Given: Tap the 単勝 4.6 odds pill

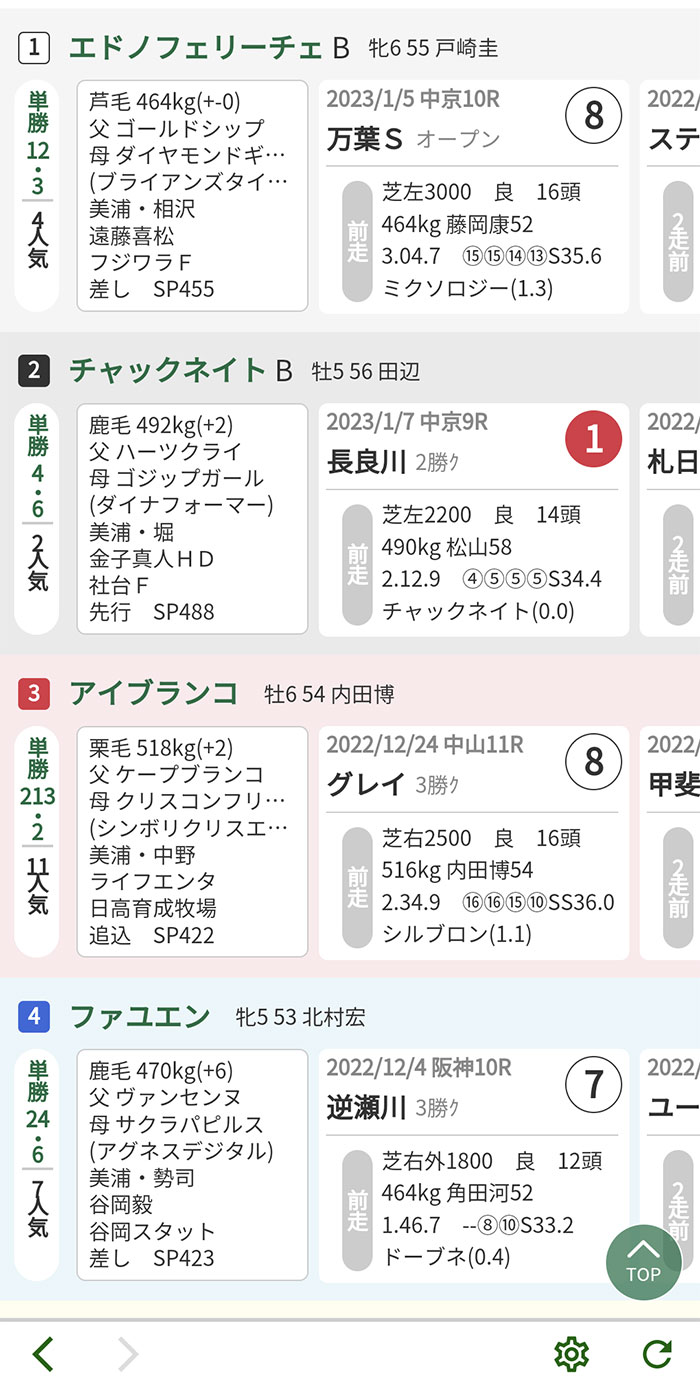Looking at the screenshot, I should pos(37,519).
